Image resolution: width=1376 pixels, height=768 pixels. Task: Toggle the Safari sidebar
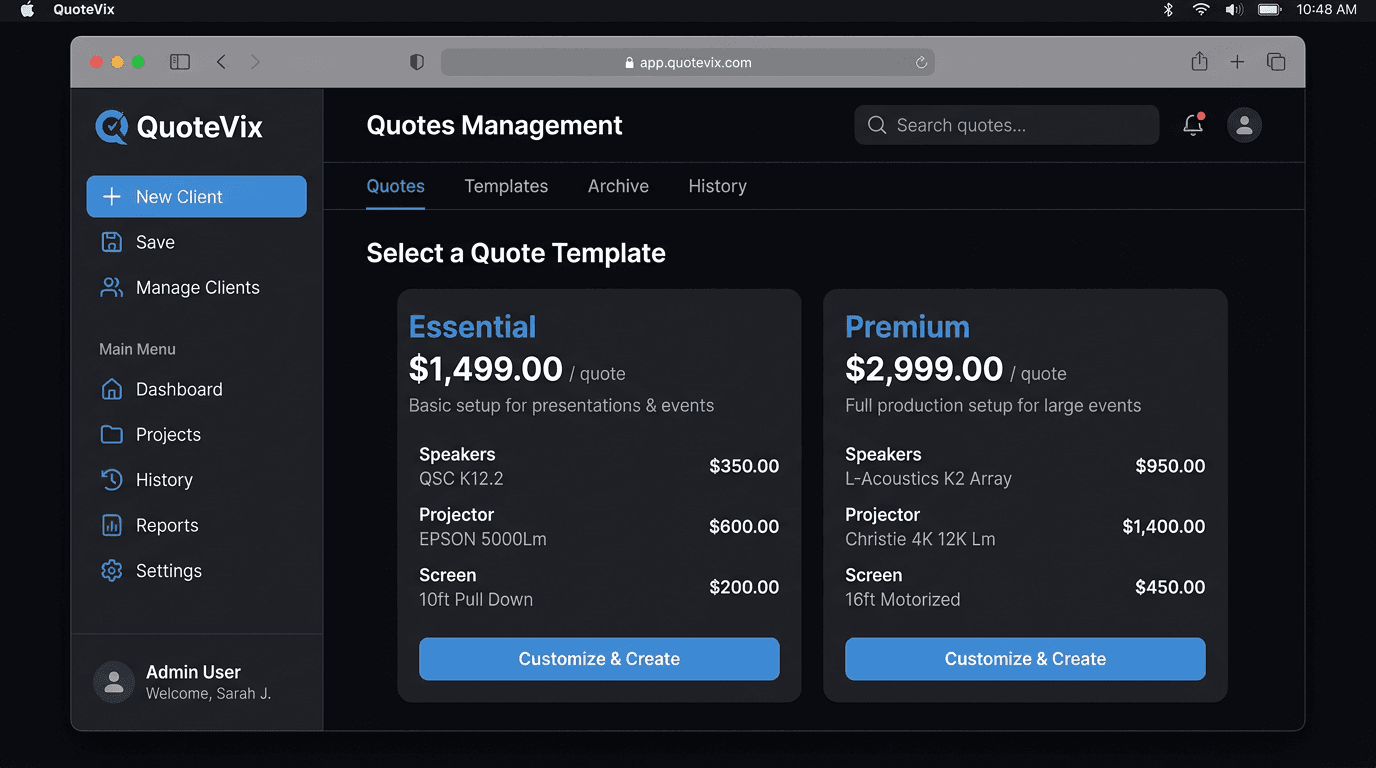180,61
